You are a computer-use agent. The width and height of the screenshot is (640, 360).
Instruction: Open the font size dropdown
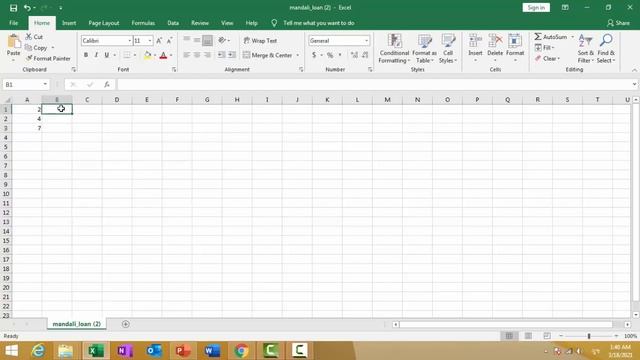pos(150,40)
